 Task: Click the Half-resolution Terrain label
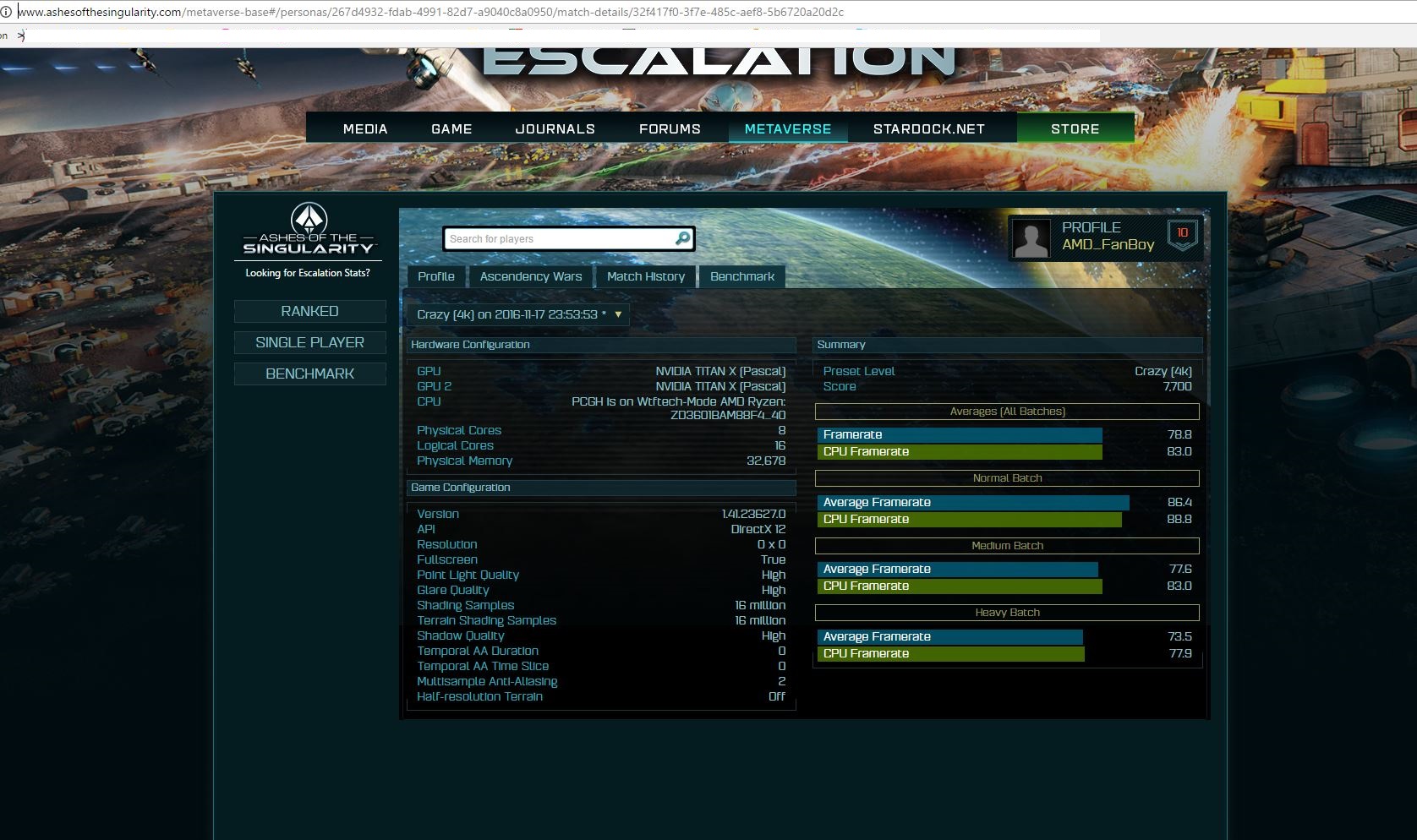[479, 696]
